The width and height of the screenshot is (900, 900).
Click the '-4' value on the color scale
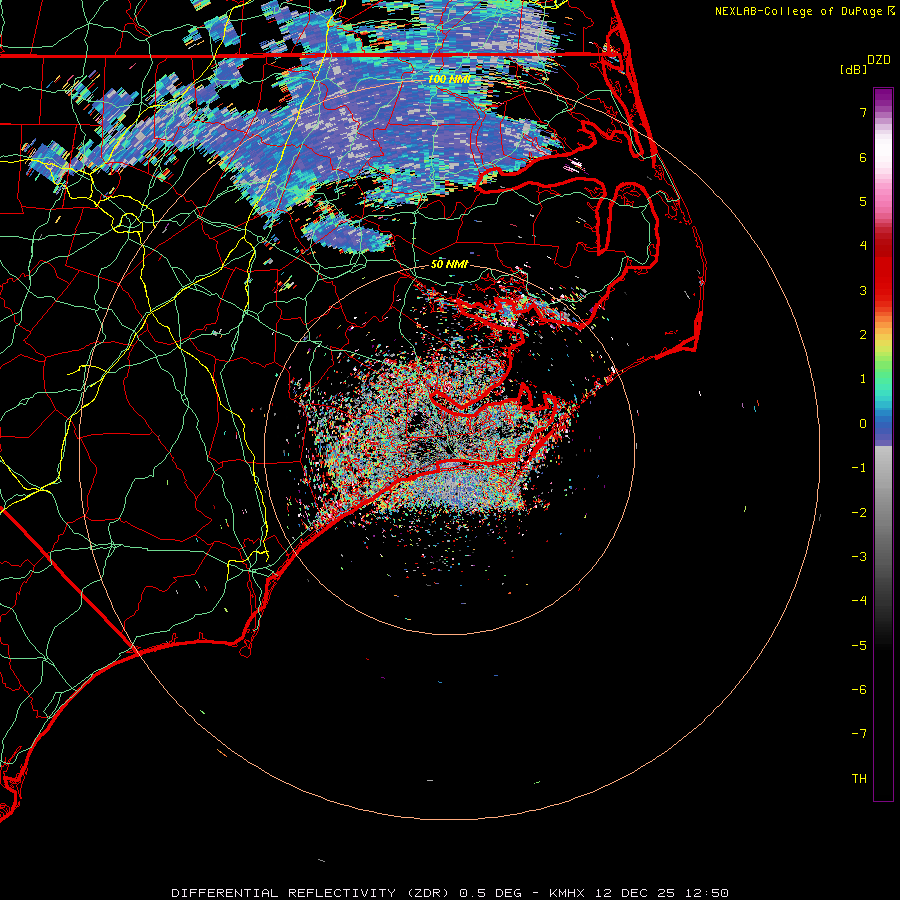pos(859,601)
